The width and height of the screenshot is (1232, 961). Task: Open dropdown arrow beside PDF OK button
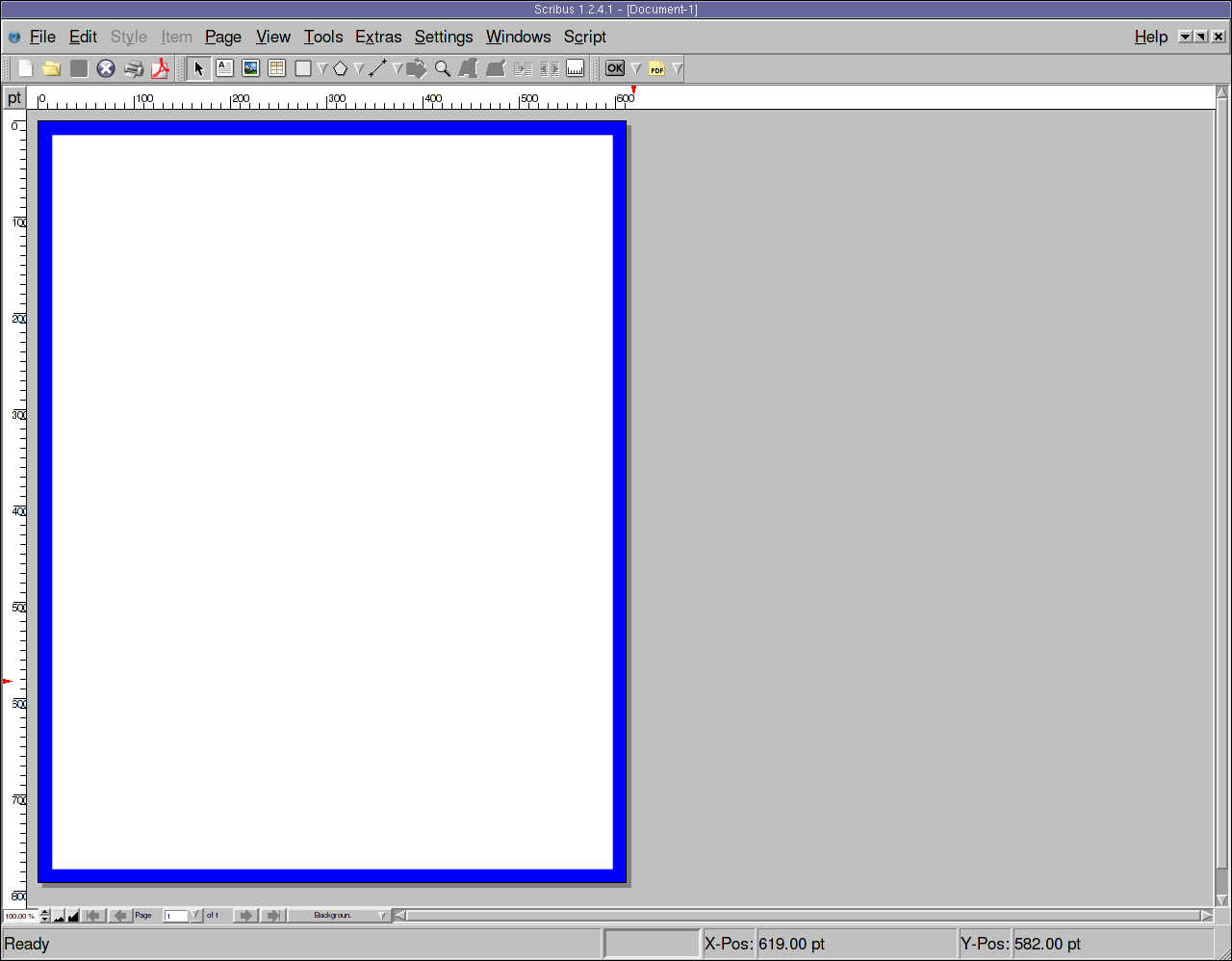coord(636,68)
